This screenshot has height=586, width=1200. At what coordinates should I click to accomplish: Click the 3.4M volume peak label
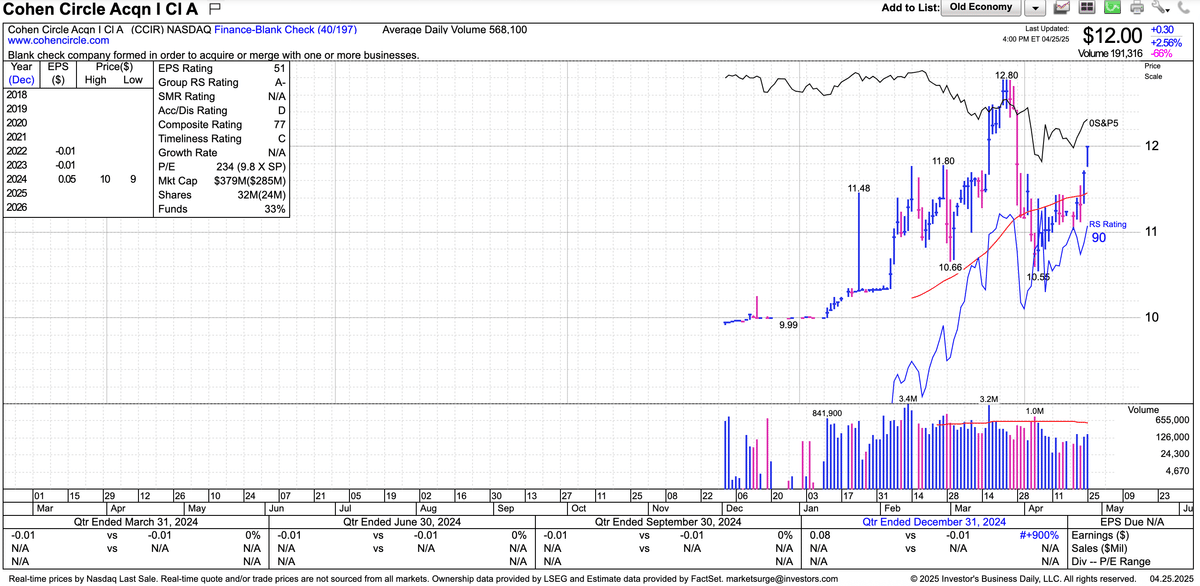click(x=909, y=400)
